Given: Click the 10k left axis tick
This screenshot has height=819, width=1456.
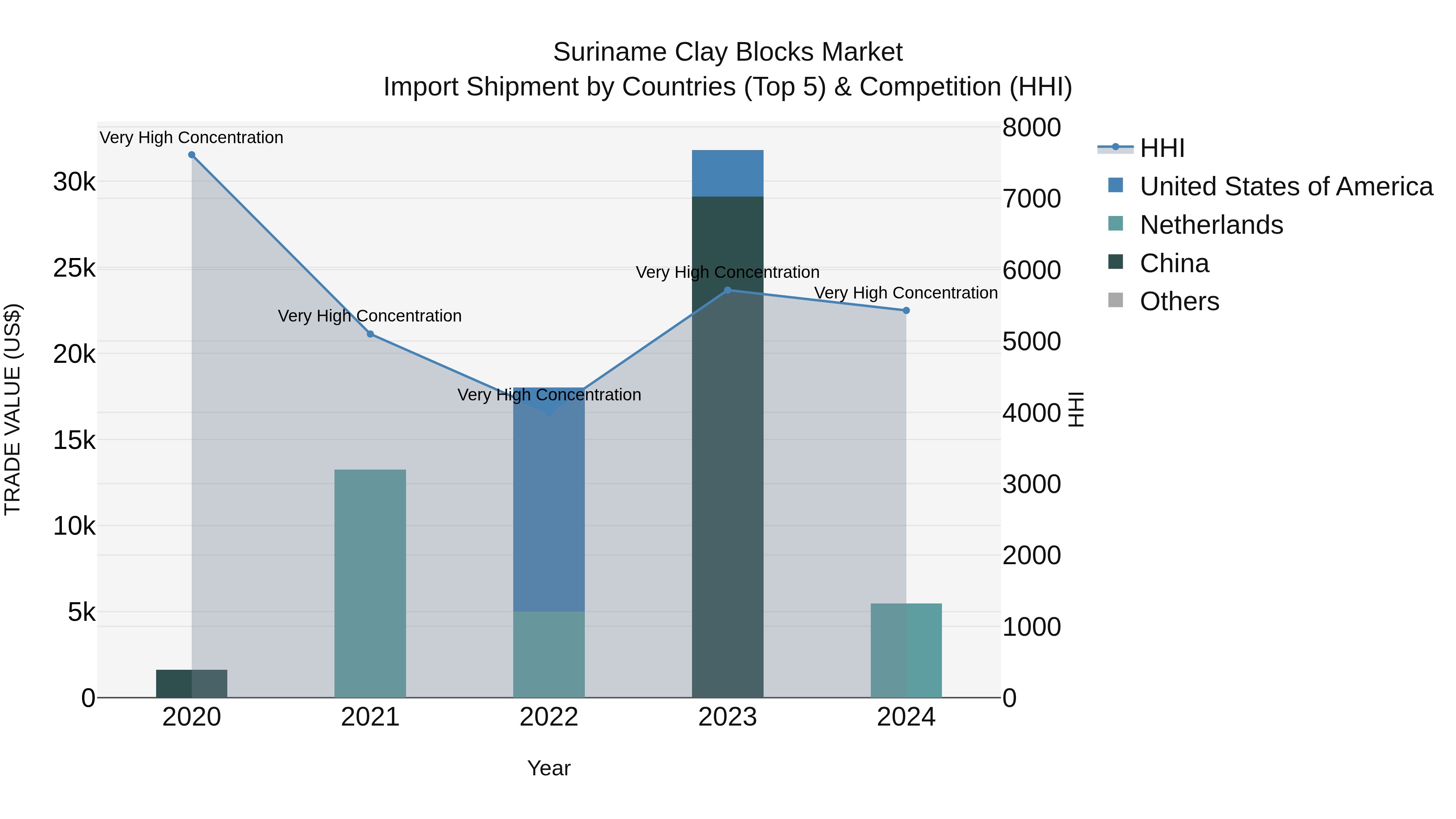Looking at the screenshot, I should [74, 526].
